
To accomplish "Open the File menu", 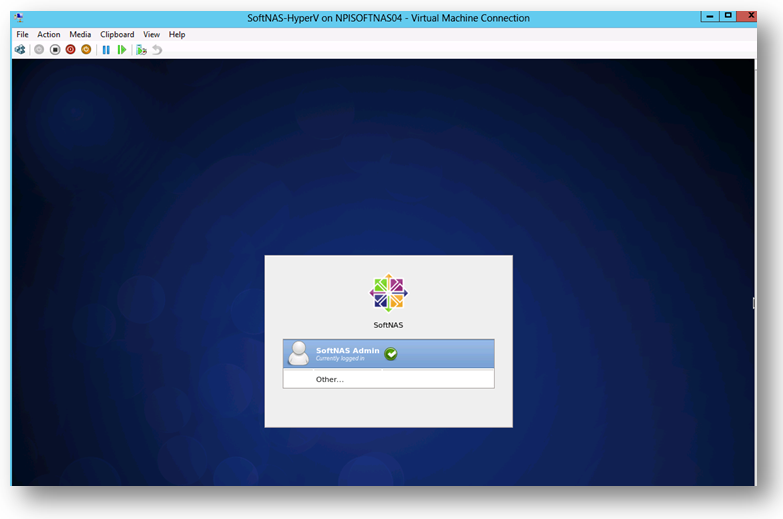I will click(22, 34).
